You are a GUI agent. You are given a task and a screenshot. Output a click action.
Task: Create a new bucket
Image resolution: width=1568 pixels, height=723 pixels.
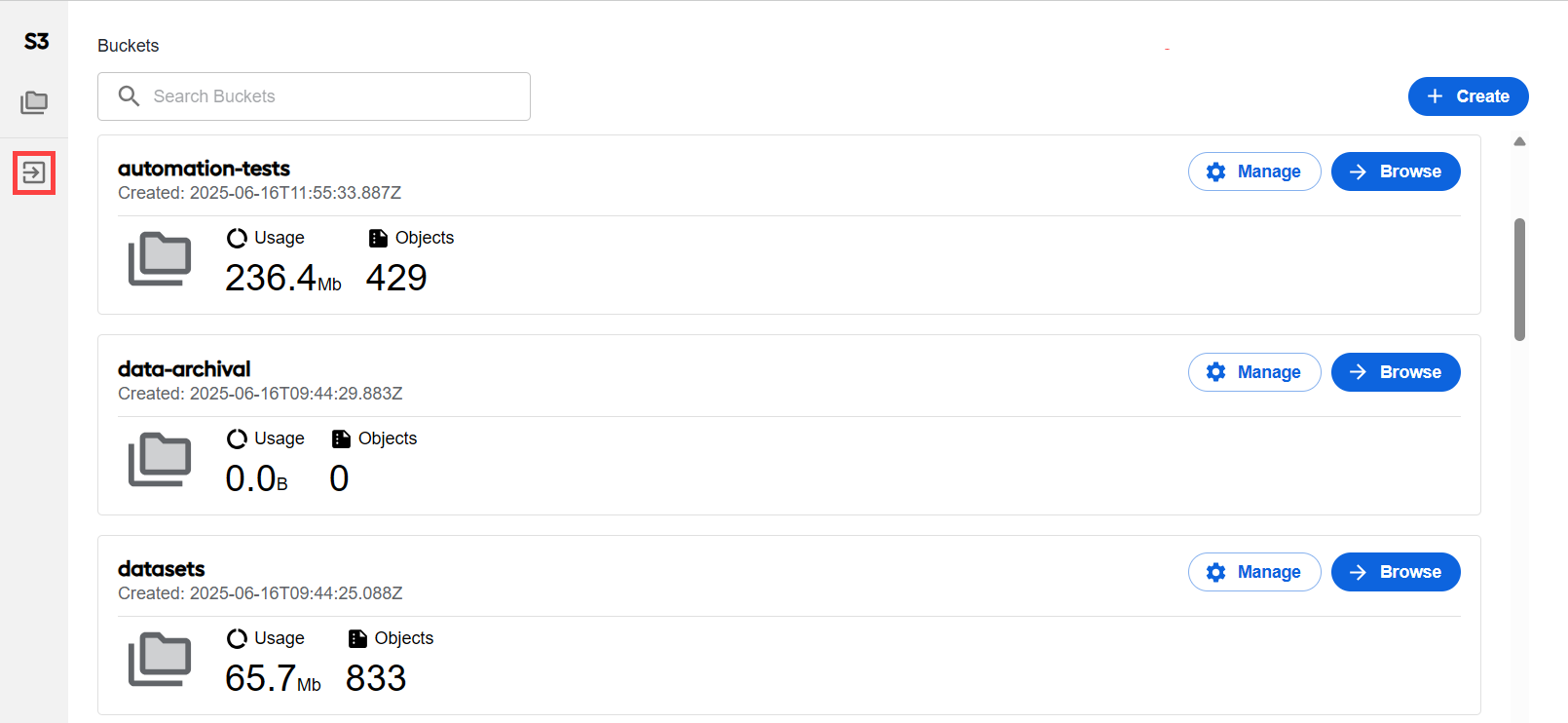(x=1468, y=96)
